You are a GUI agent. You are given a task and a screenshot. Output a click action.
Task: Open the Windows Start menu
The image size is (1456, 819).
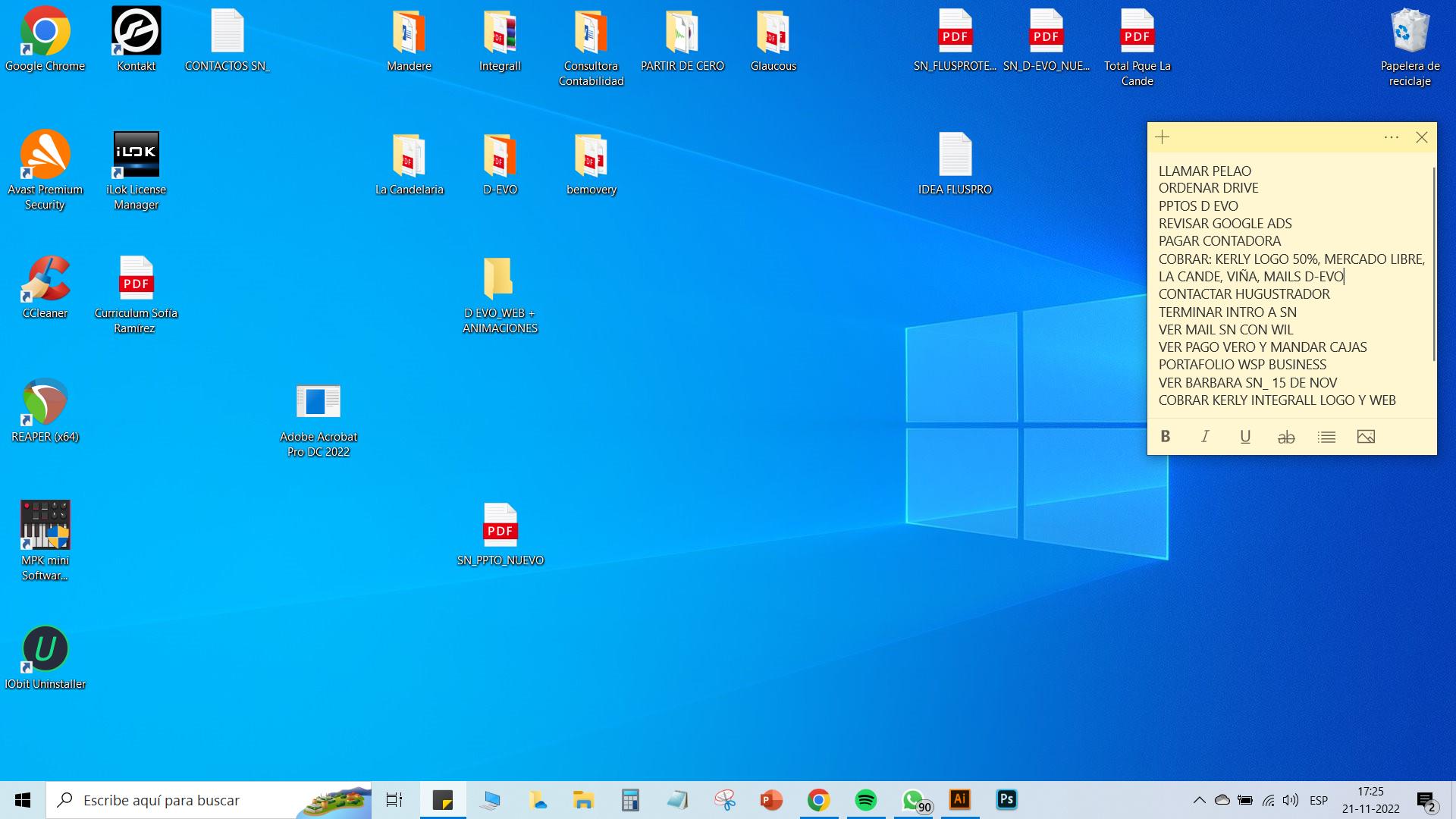point(23,800)
